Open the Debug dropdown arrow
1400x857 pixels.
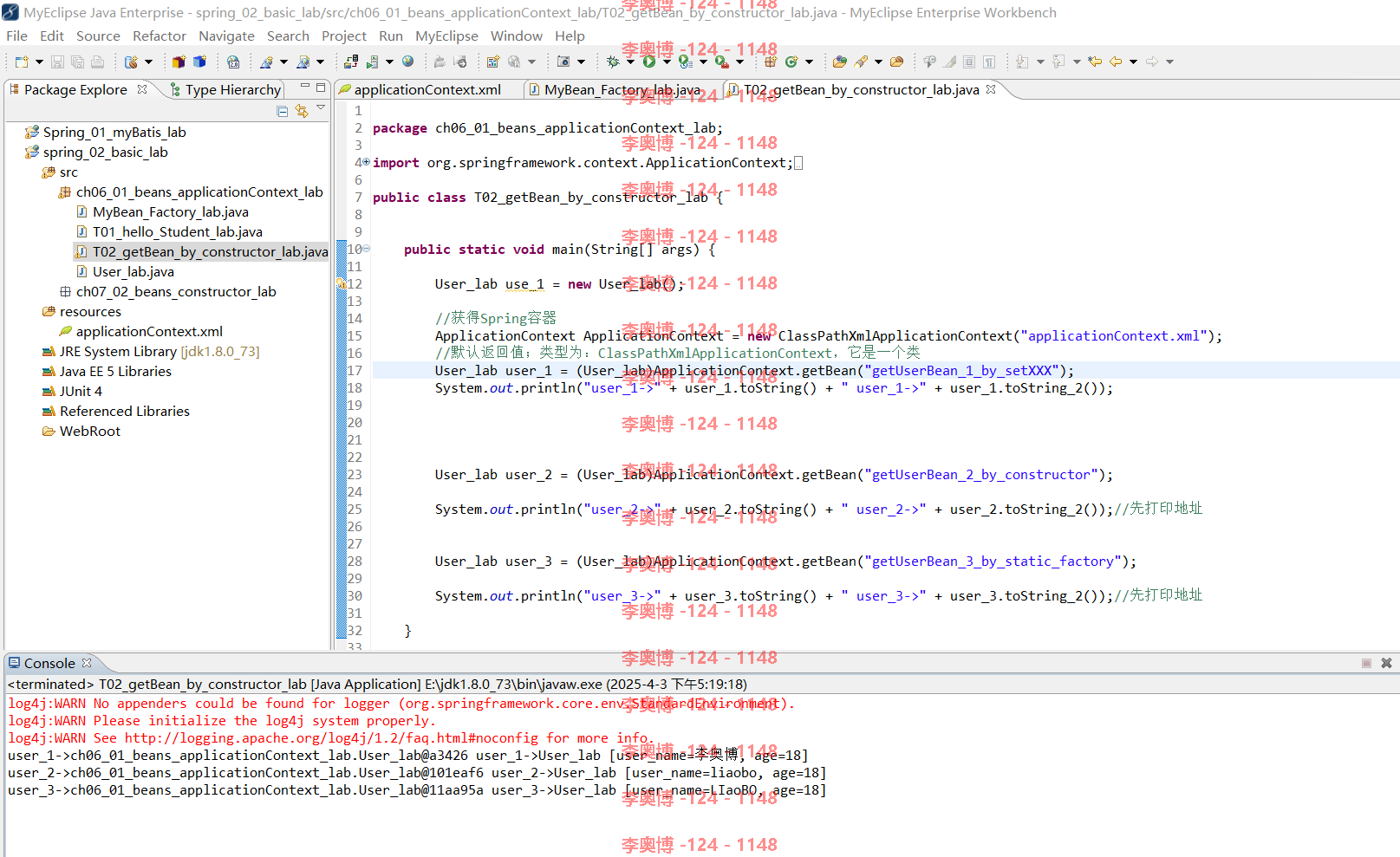[x=630, y=62]
